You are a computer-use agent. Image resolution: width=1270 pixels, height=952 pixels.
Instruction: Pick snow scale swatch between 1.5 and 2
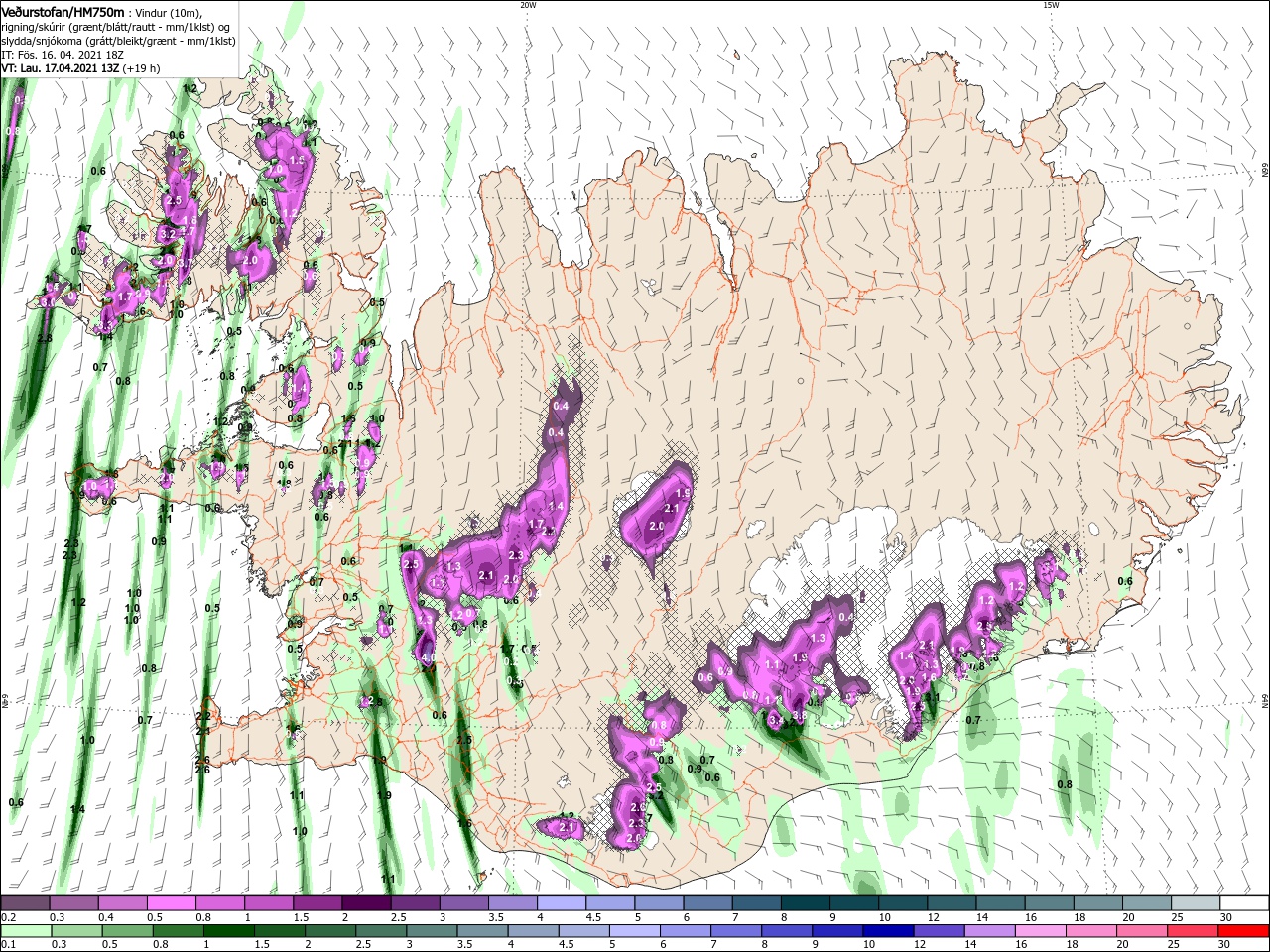click(317, 903)
